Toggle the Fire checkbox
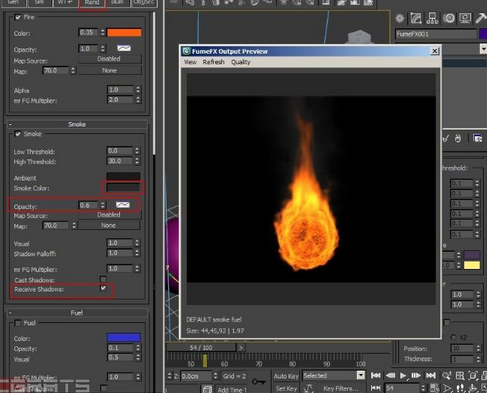The image size is (487, 393). [18, 17]
